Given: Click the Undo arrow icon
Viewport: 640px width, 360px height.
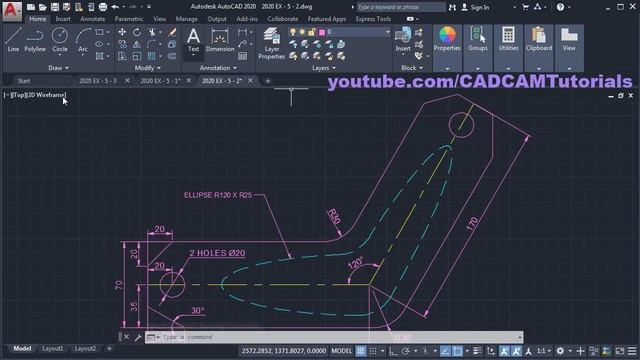Looking at the screenshot, I should [x=115, y=7].
